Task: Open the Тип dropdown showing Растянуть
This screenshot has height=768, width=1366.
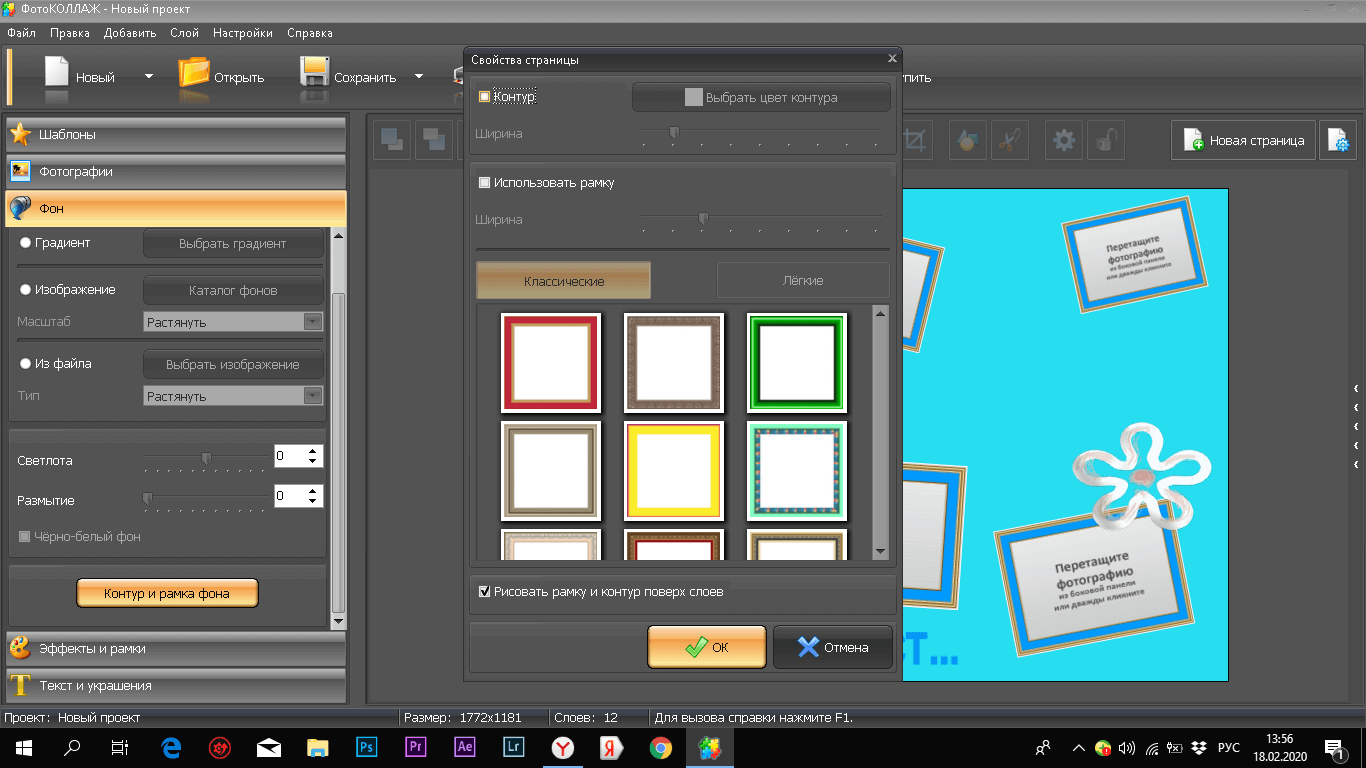Action: pos(233,396)
